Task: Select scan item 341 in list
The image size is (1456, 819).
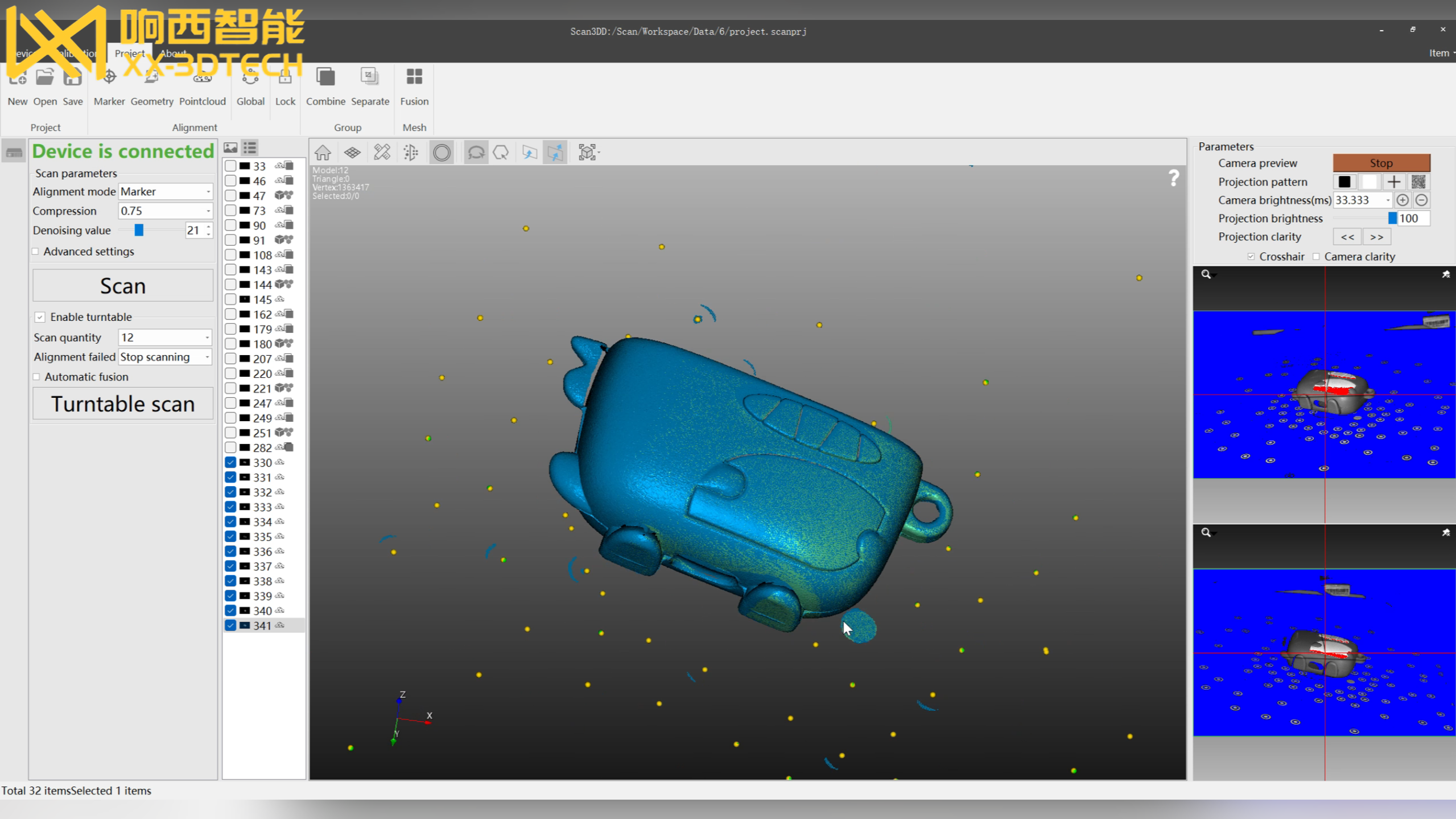Action: click(263, 625)
